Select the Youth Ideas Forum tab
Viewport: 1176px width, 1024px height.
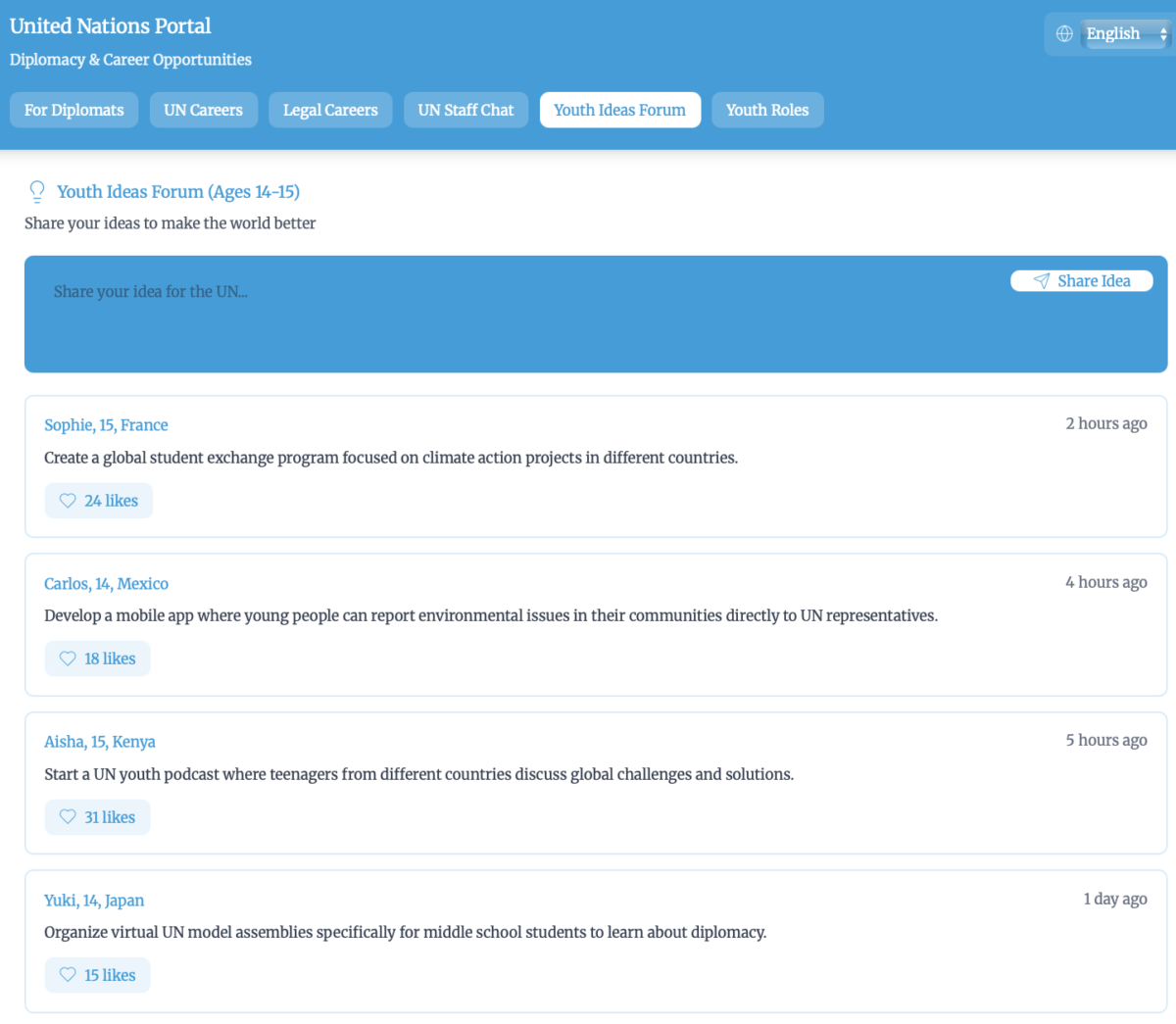[x=620, y=110]
